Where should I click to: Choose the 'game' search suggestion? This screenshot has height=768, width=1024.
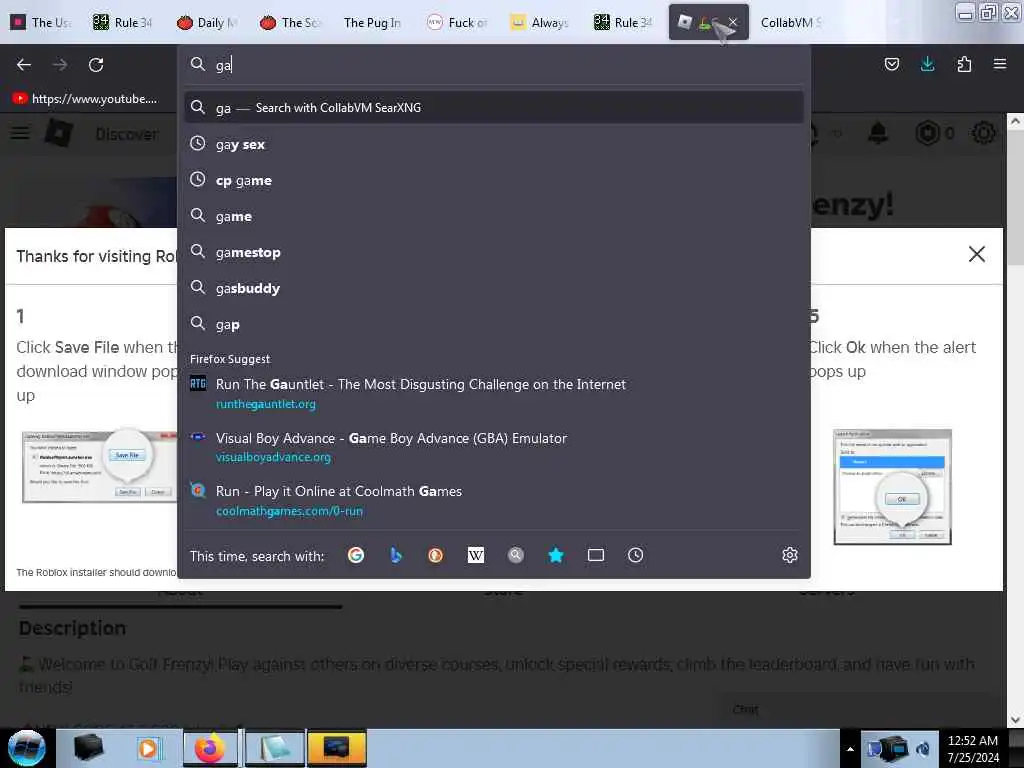coord(493,216)
